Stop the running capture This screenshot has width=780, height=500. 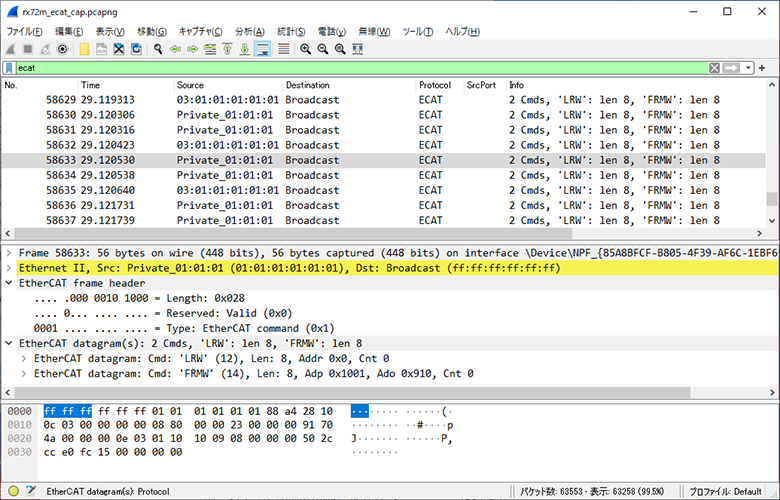pyautogui.click(x=28, y=49)
